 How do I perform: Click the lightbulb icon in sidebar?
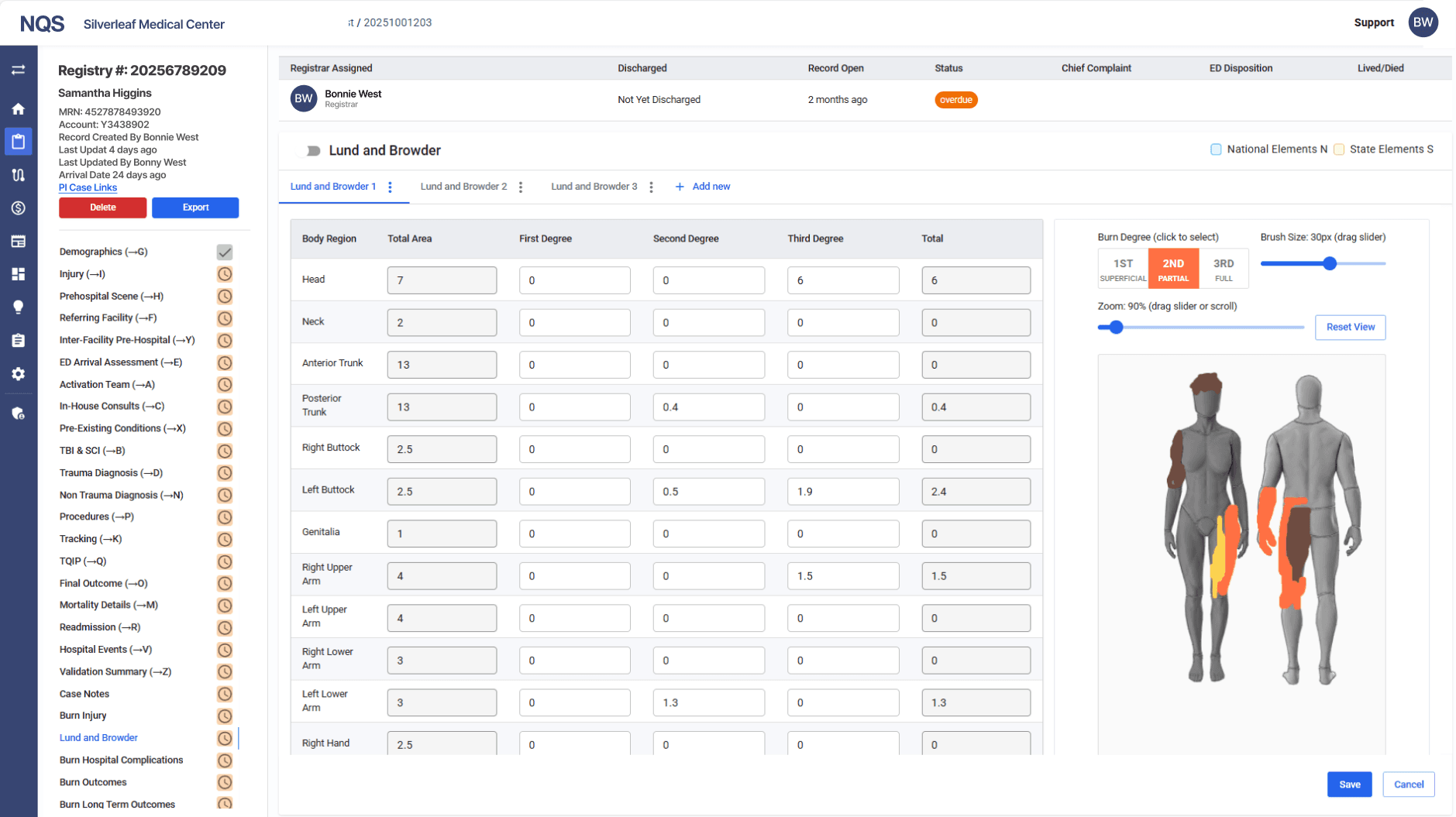click(x=18, y=307)
